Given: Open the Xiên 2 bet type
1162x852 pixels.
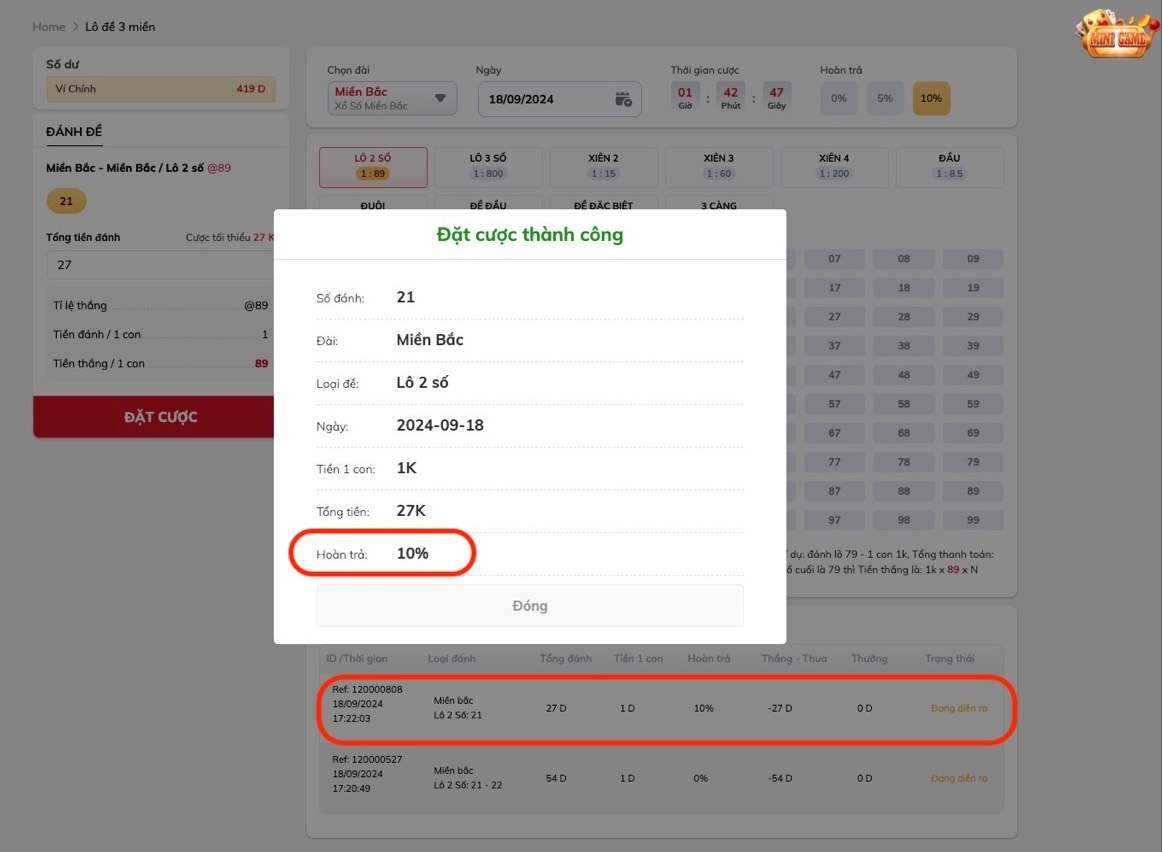Looking at the screenshot, I should [601, 167].
